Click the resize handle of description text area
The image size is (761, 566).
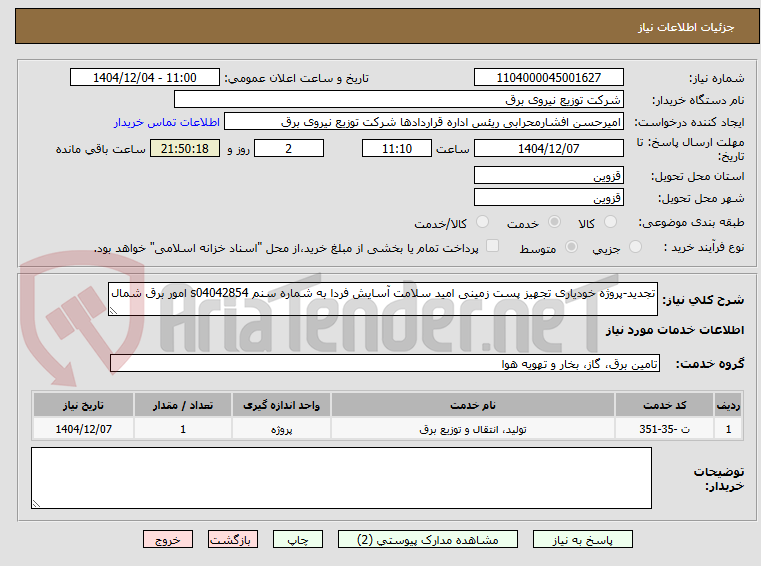[114, 311]
